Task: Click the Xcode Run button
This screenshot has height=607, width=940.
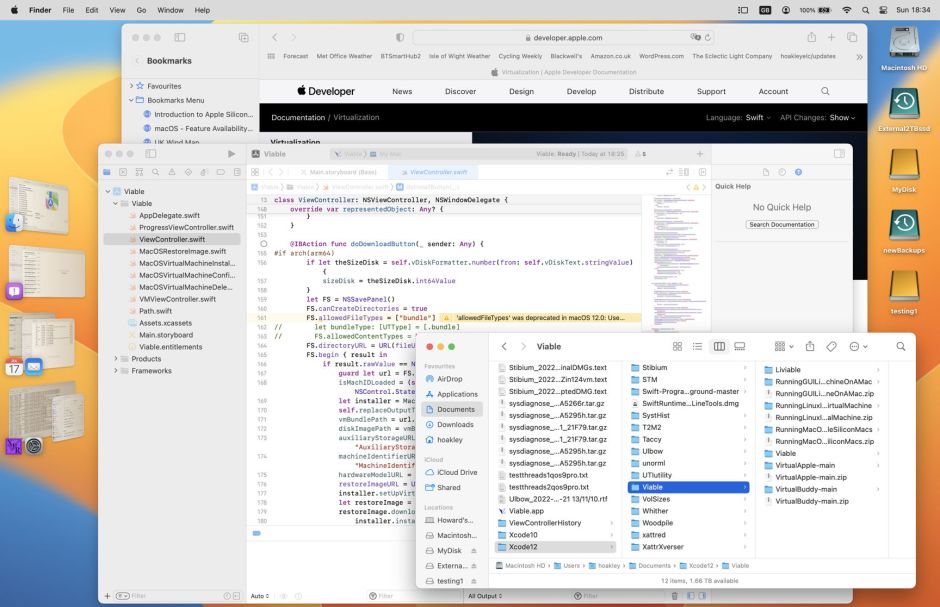Action: coord(232,154)
